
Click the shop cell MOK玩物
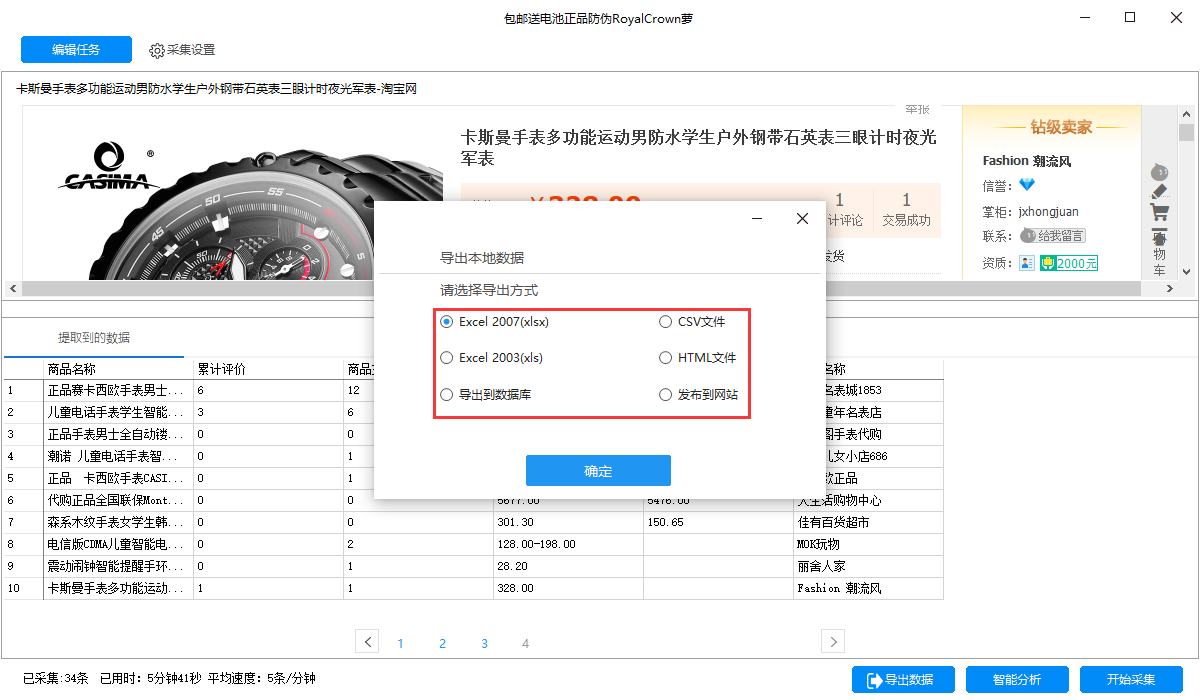click(868, 544)
